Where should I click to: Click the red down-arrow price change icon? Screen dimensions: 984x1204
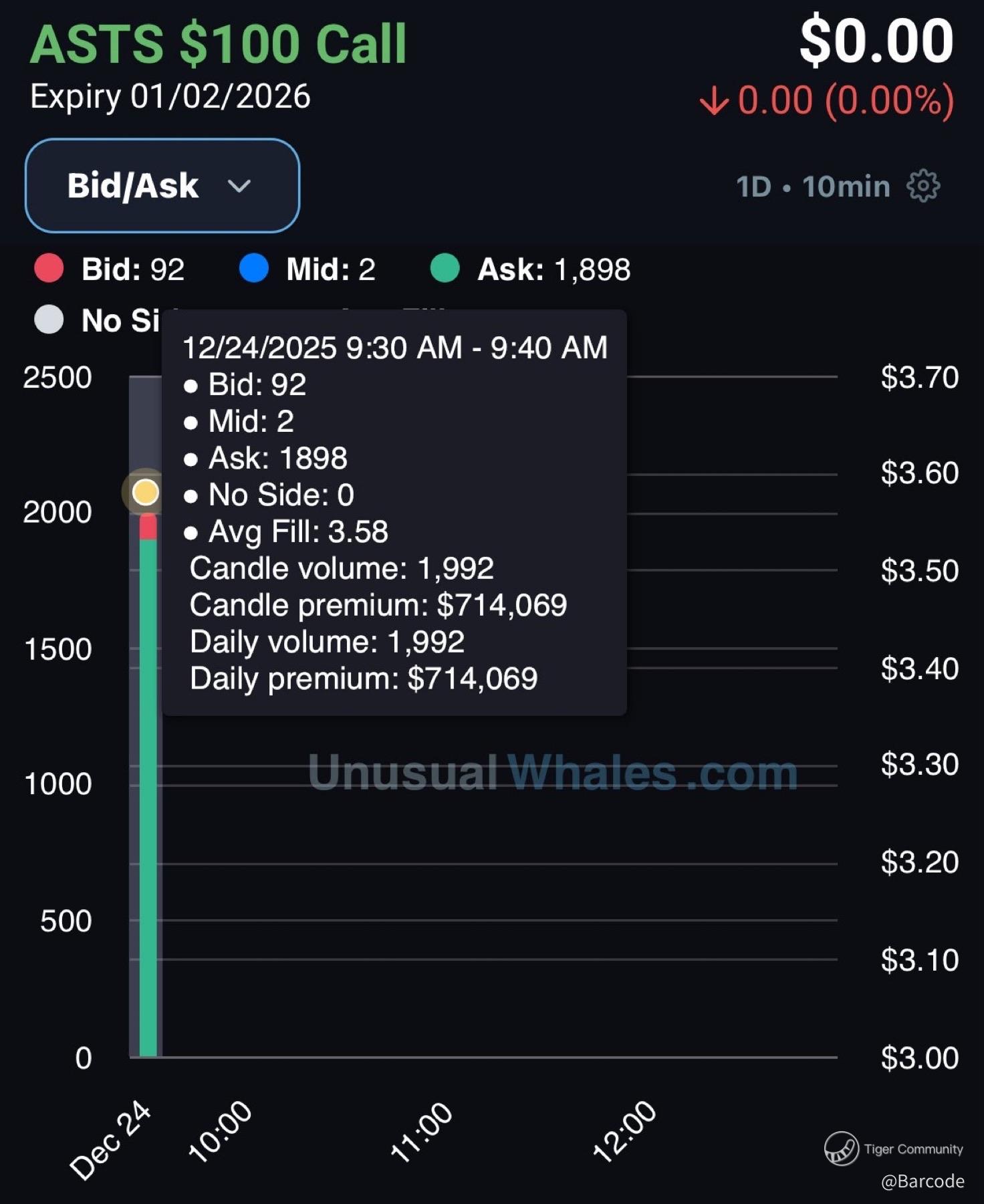pyautogui.click(x=714, y=101)
